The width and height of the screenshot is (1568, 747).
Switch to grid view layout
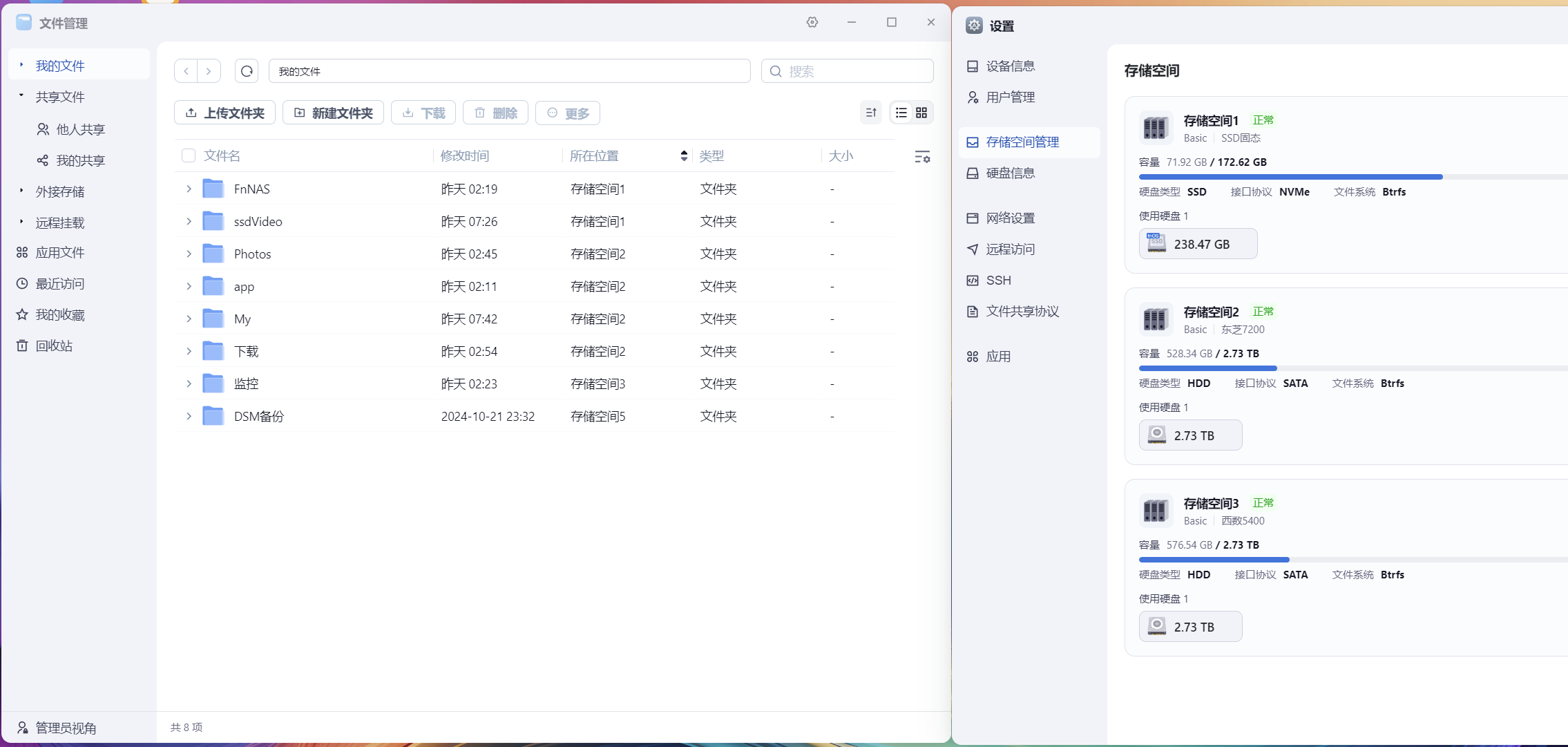(921, 113)
